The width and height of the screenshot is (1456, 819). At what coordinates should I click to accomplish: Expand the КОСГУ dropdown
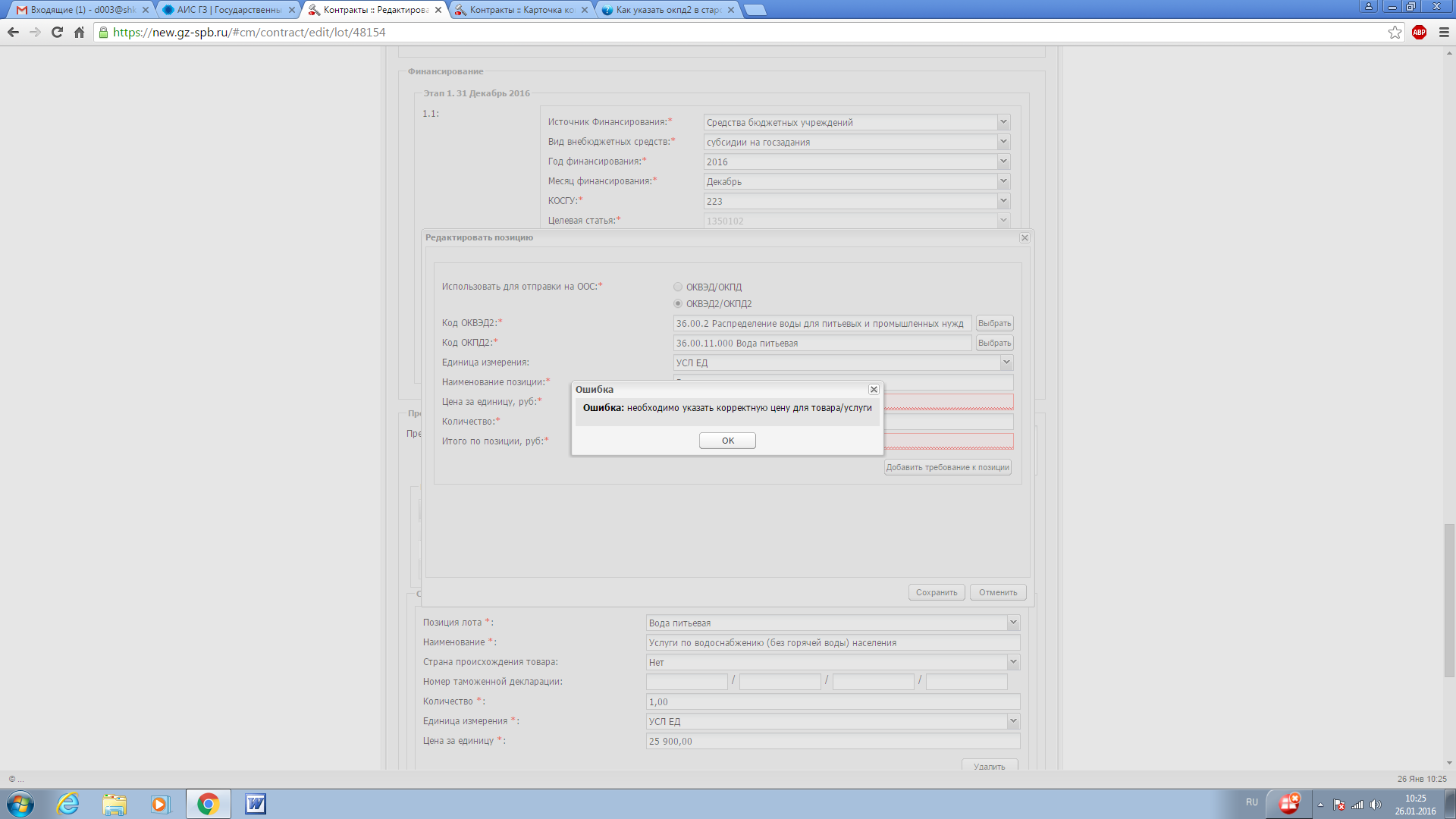1003,201
